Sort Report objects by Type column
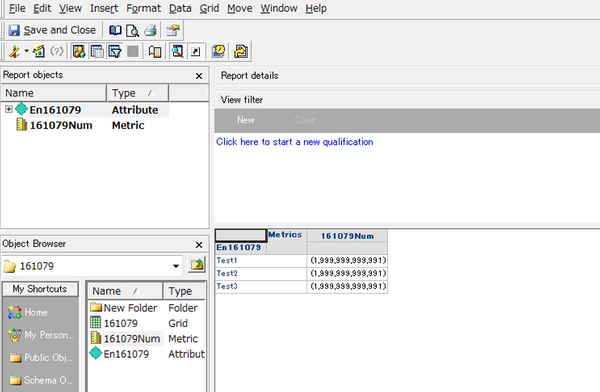This screenshot has height=392, width=600. click(137, 93)
